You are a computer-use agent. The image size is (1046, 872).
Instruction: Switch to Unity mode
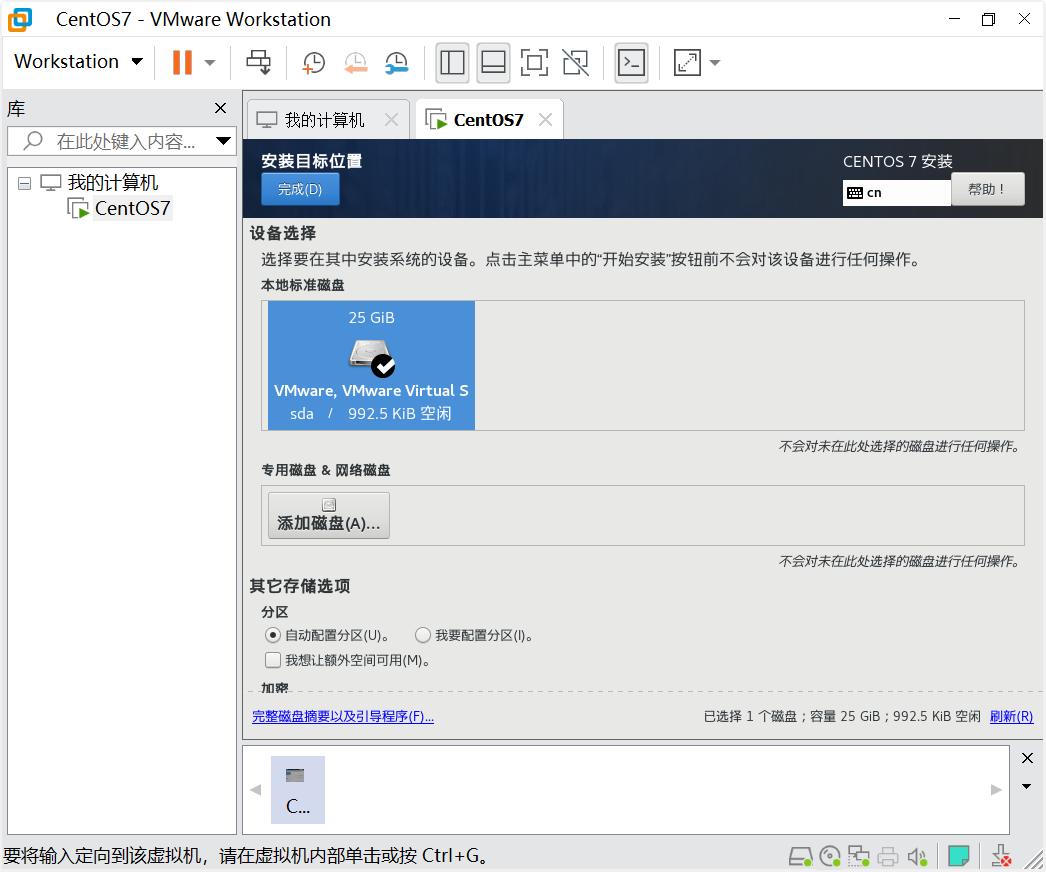pos(576,63)
